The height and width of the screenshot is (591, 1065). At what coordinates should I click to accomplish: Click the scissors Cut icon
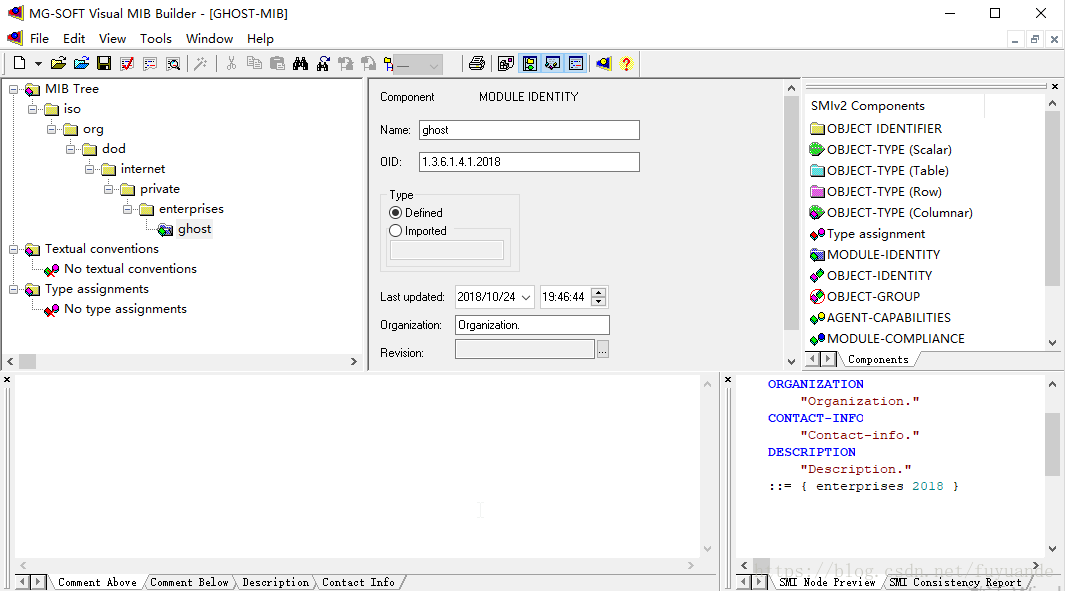(x=231, y=63)
